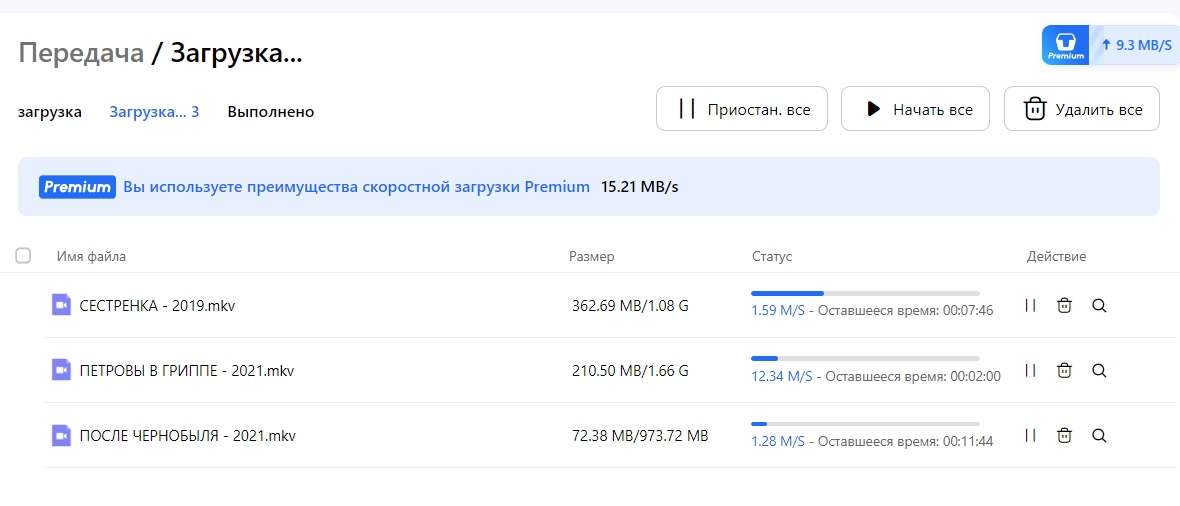The image size is (1180, 506).
Task: Pause the ПЕТРОВЫ В ГРИППЕ download
Action: pyautogui.click(x=1030, y=370)
